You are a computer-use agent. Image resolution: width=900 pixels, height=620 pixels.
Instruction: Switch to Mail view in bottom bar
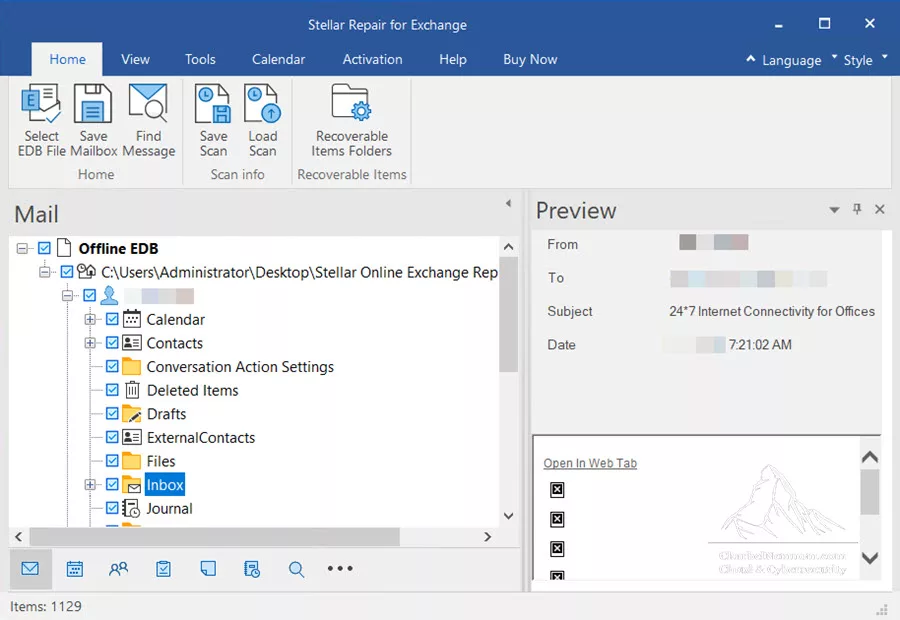coord(30,569)
